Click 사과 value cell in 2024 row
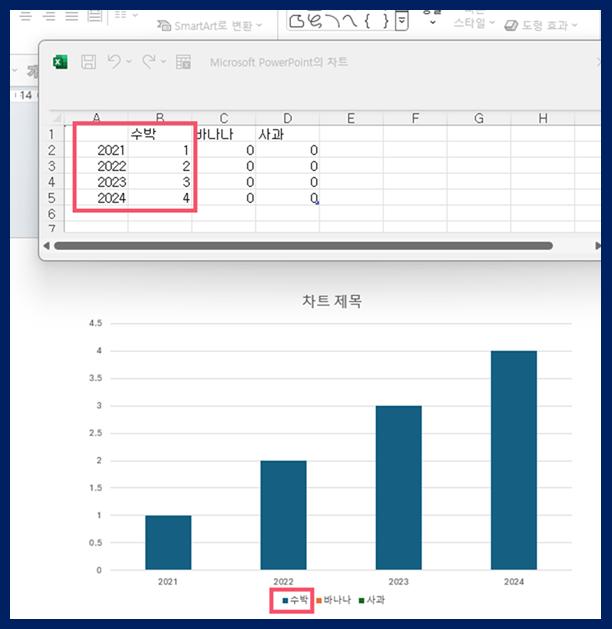Viewport: 612px width, 629px height. [x=288, y=198]
